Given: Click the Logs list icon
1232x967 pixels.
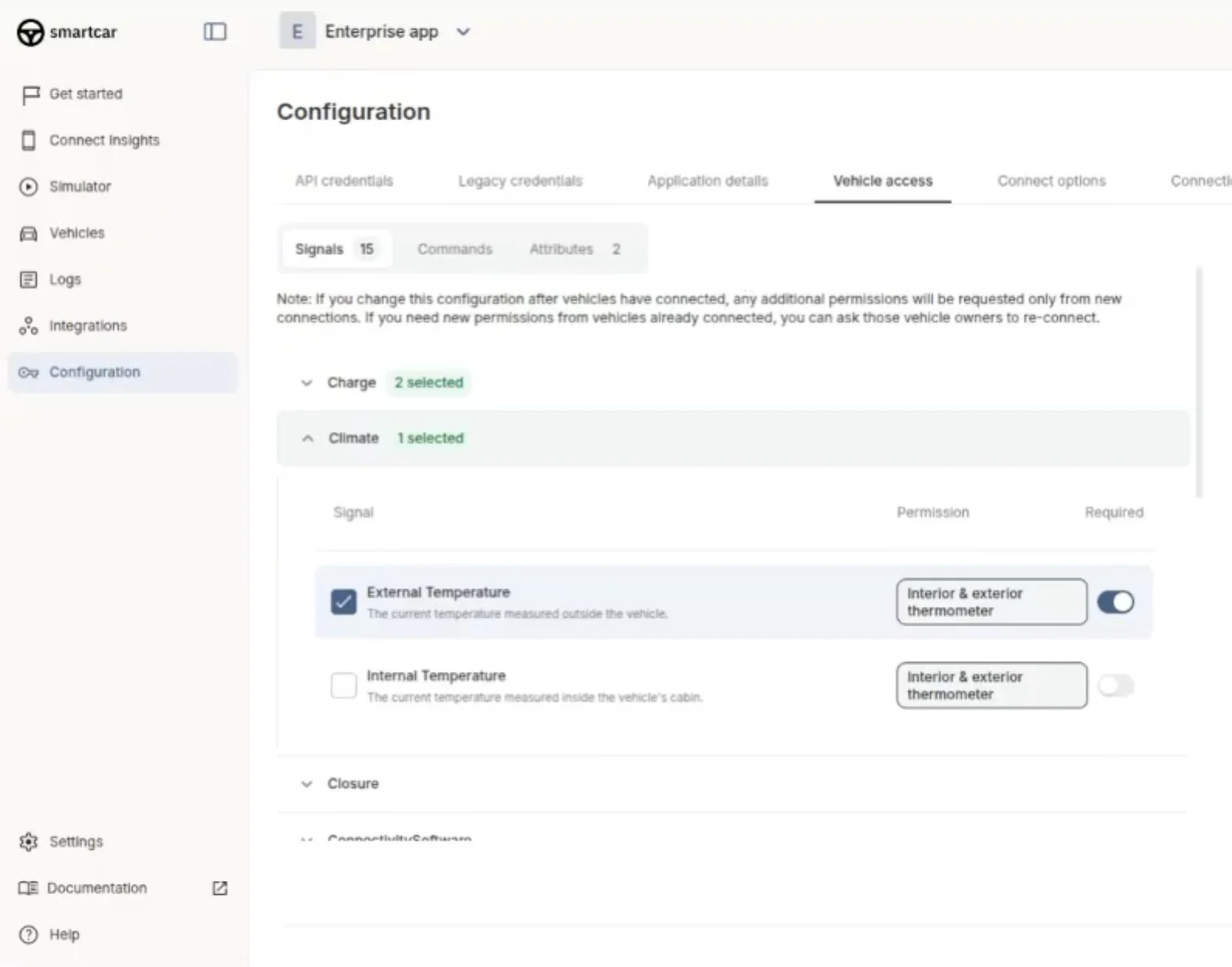Looking at the screenshot, I should pyautogui.click(x=29, y=279).
